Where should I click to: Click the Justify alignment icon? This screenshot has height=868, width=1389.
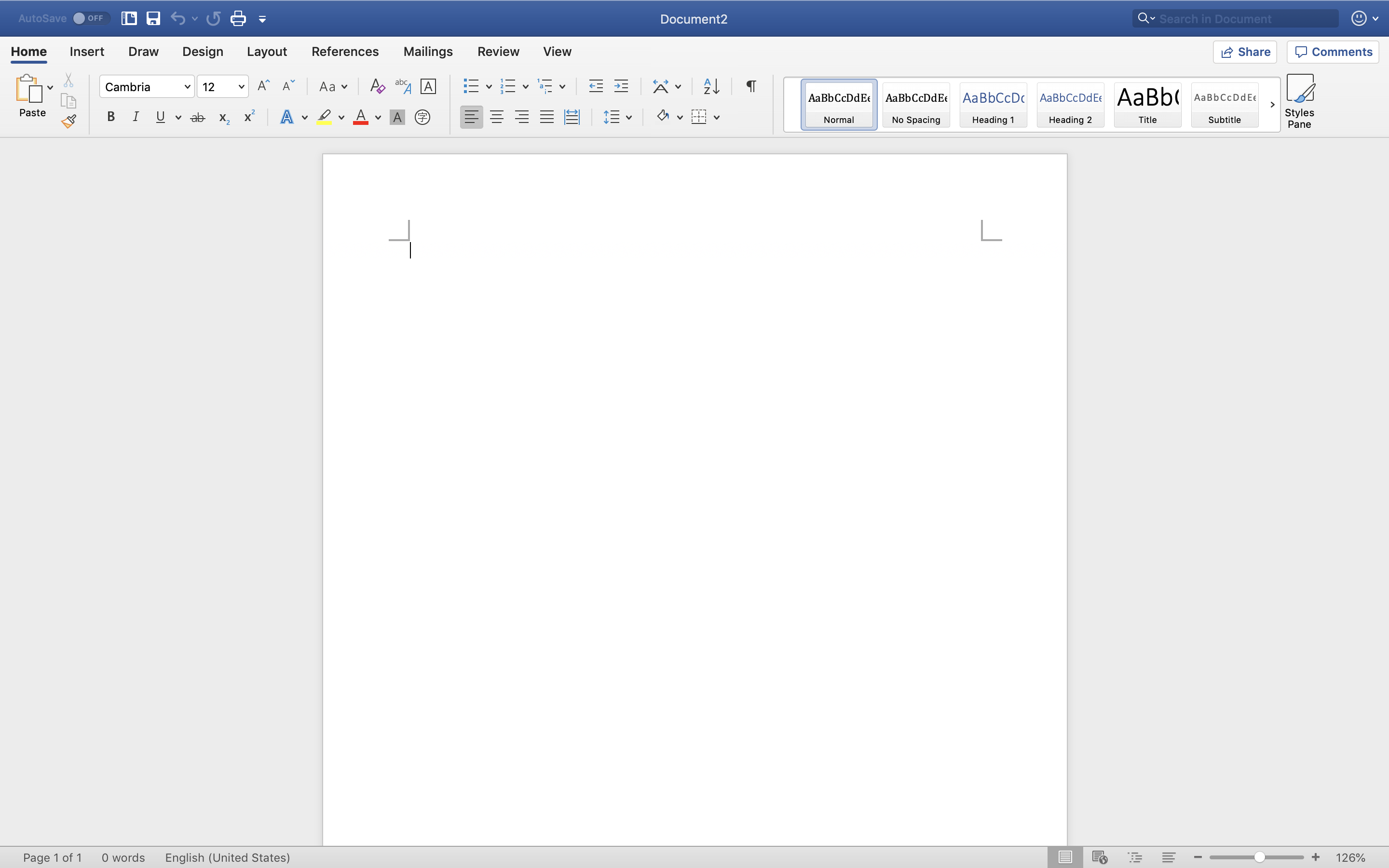(546, 117)
